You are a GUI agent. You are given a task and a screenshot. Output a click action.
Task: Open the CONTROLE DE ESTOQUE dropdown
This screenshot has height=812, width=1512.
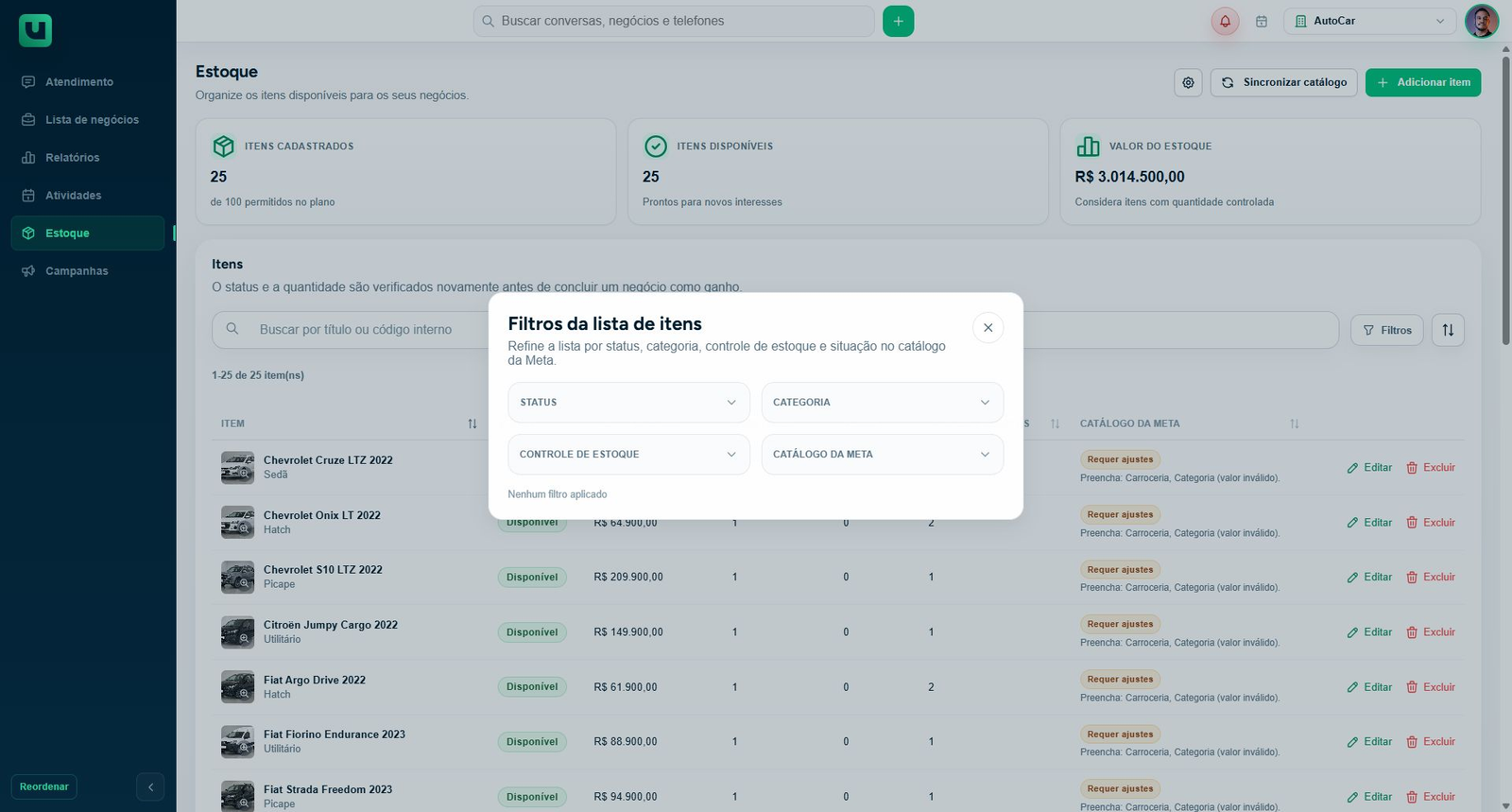(x=628, y=455)
